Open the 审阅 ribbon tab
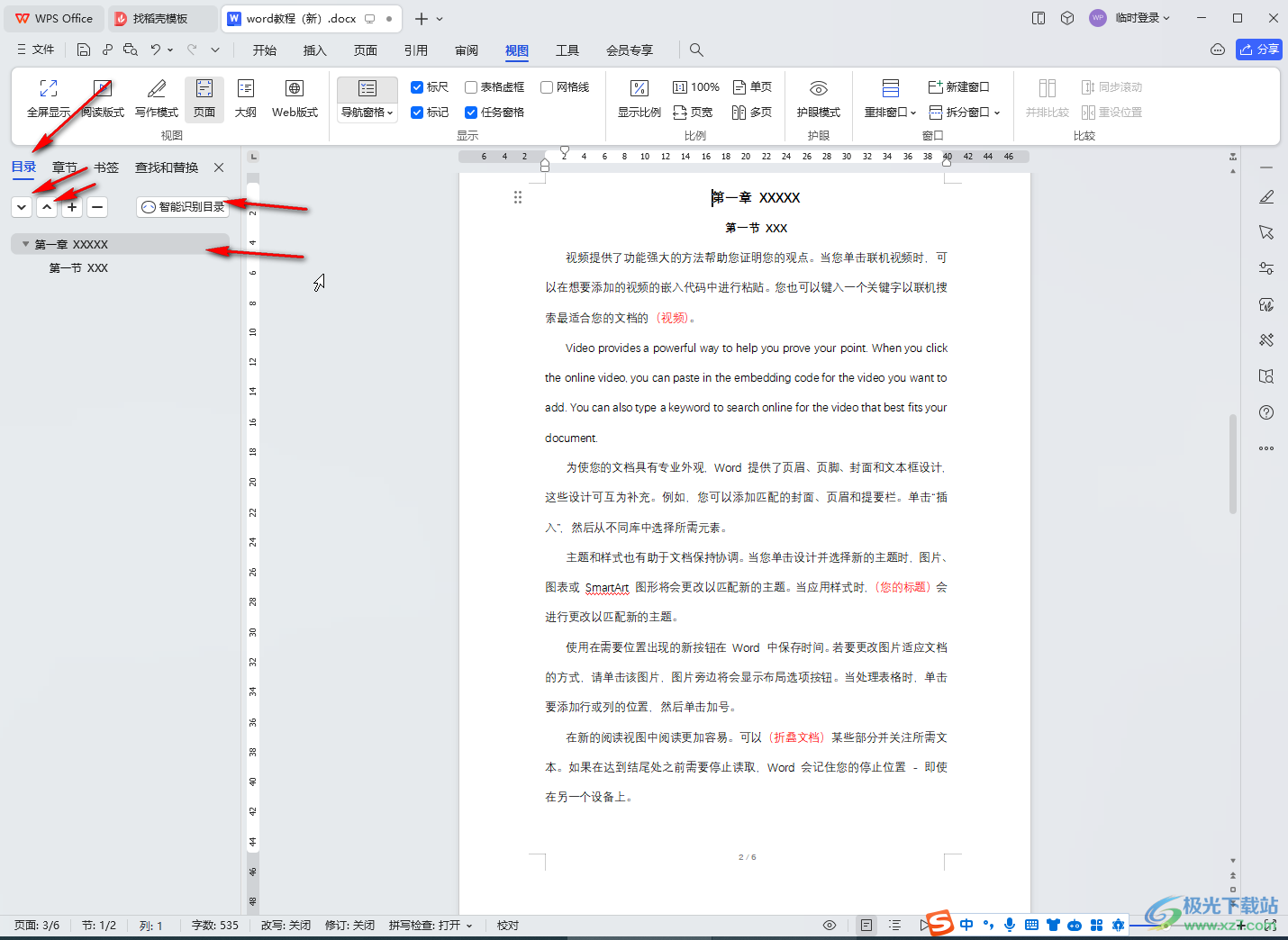The image size is (1288, 940). pos(467,50)
